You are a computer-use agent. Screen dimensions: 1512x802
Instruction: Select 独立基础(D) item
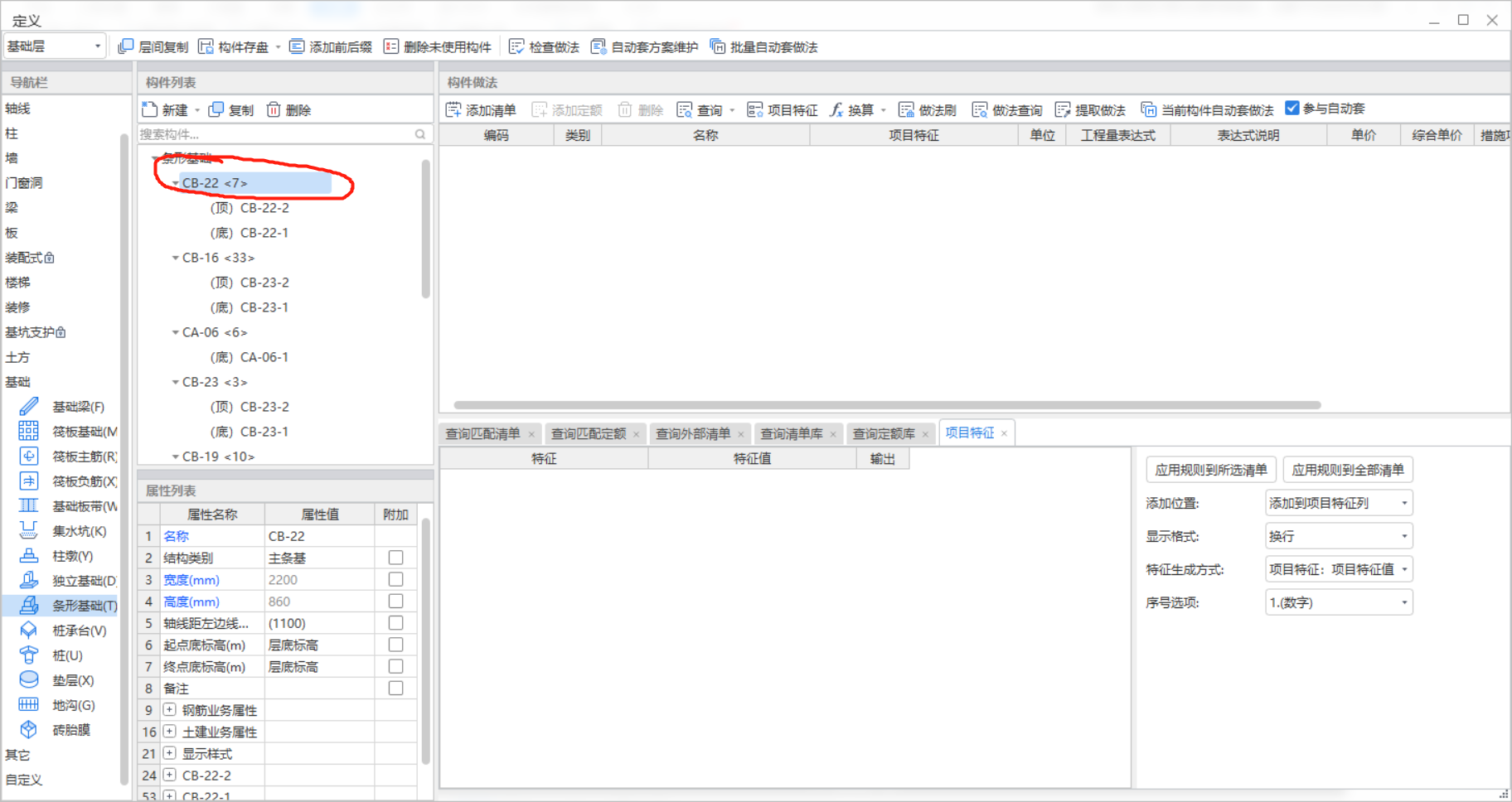click(68, 581)
